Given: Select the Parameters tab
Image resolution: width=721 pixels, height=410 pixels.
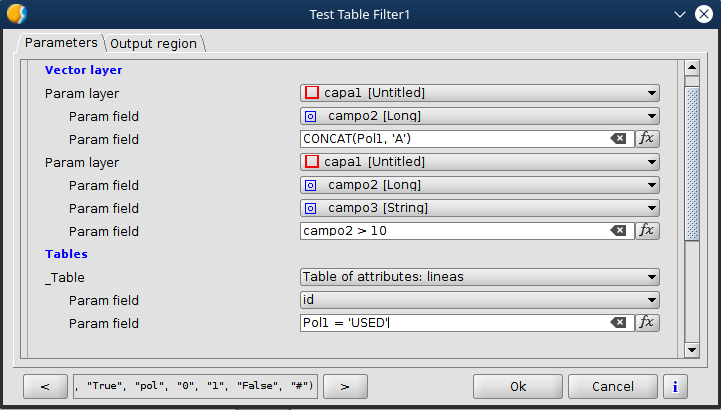Looking at the screenshot, I should (60, 43).
